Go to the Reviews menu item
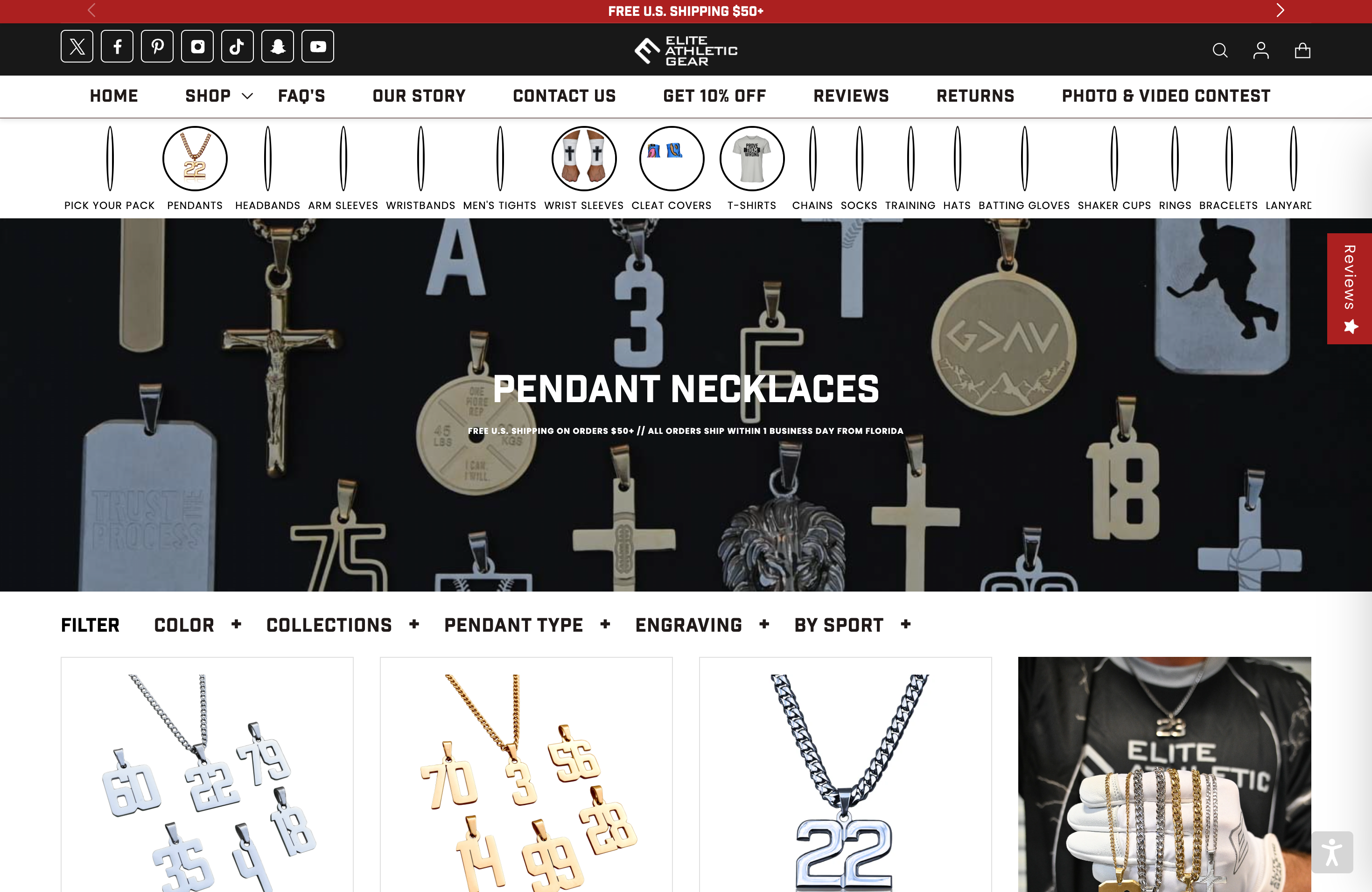 click(x=851, y=96)
